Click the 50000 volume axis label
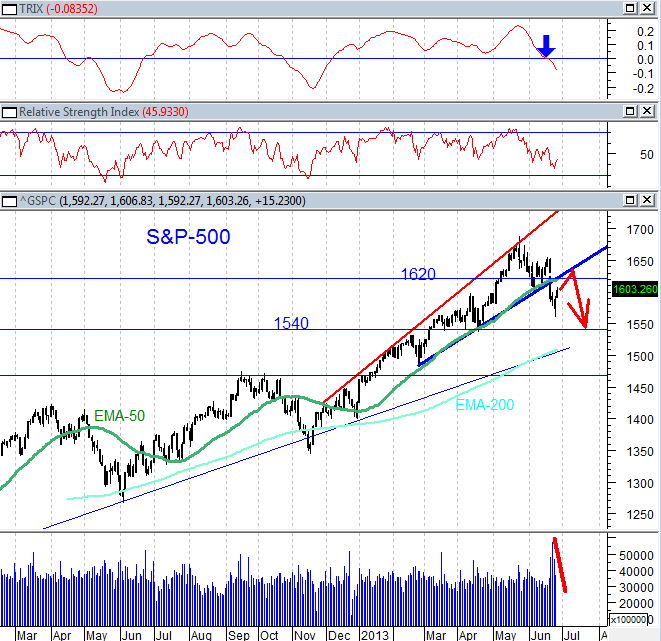 pyautogui.click(x=636, y=556)
